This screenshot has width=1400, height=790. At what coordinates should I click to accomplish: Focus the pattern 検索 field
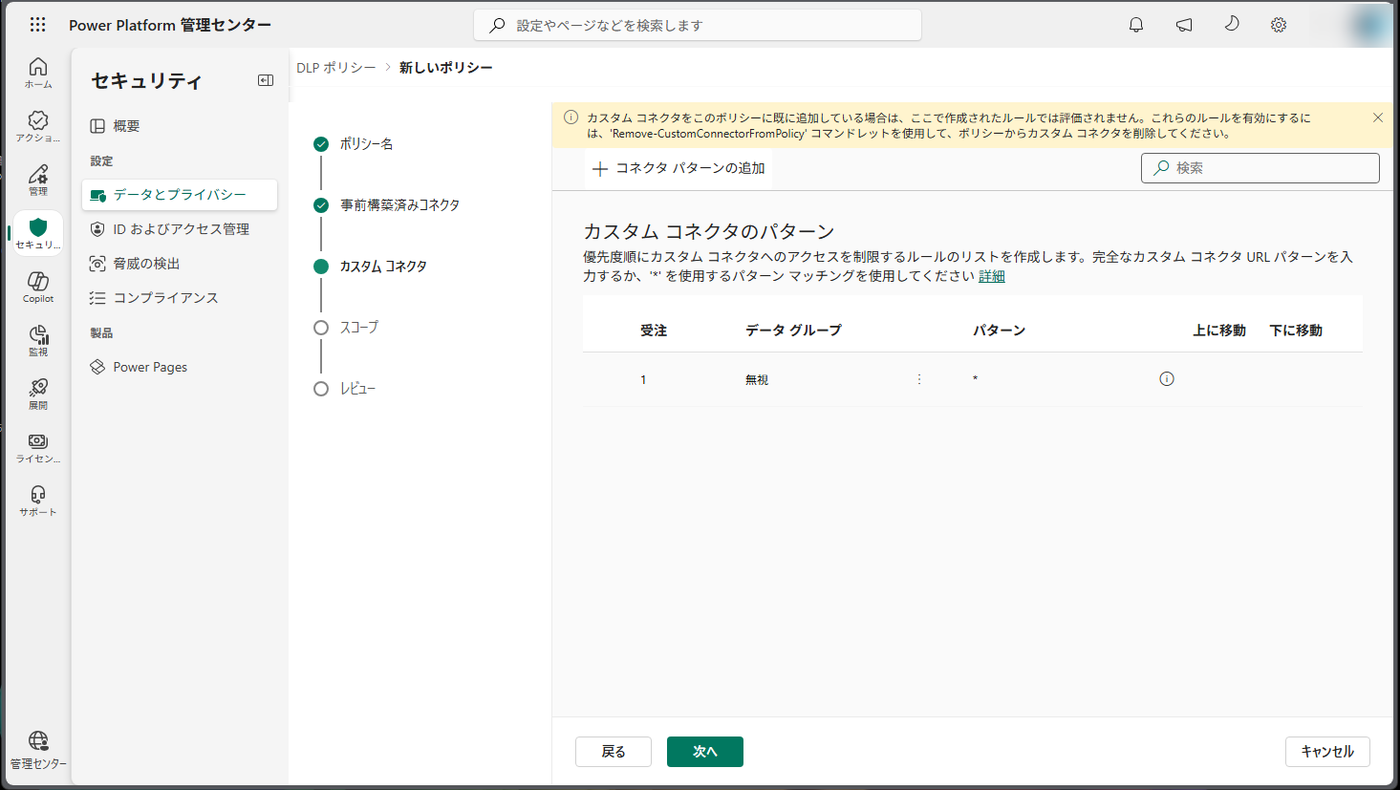coord(1260,168)
